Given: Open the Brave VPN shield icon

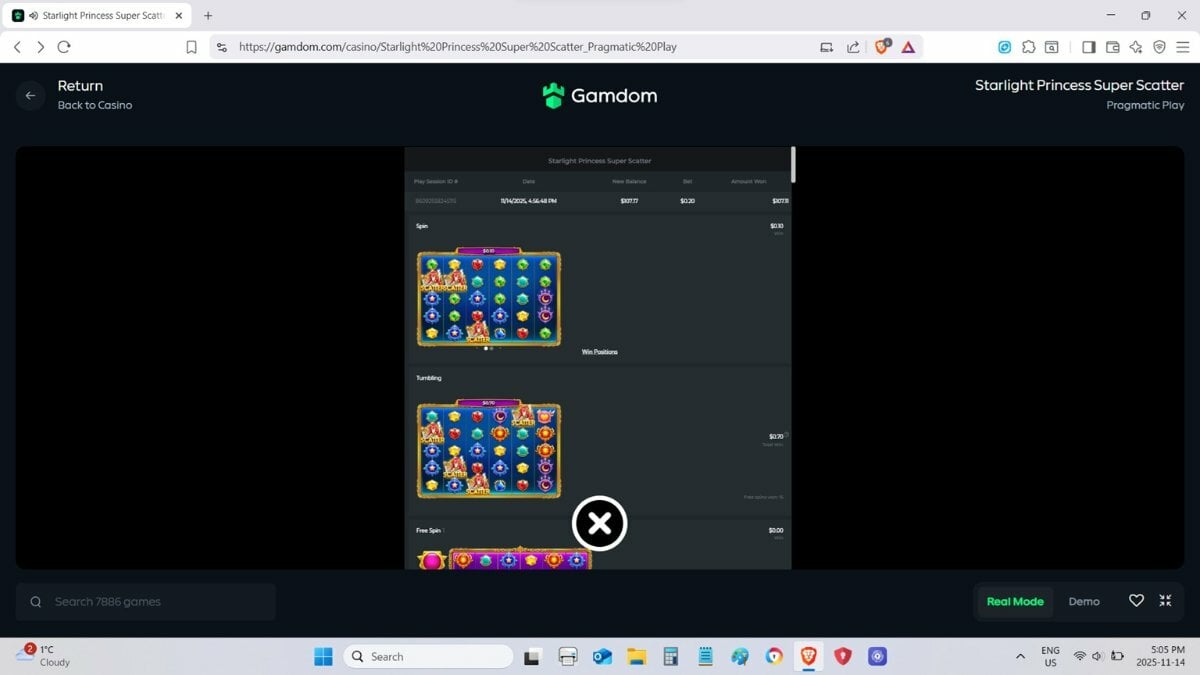Looking at the screenshot, I should point(1160,47).
